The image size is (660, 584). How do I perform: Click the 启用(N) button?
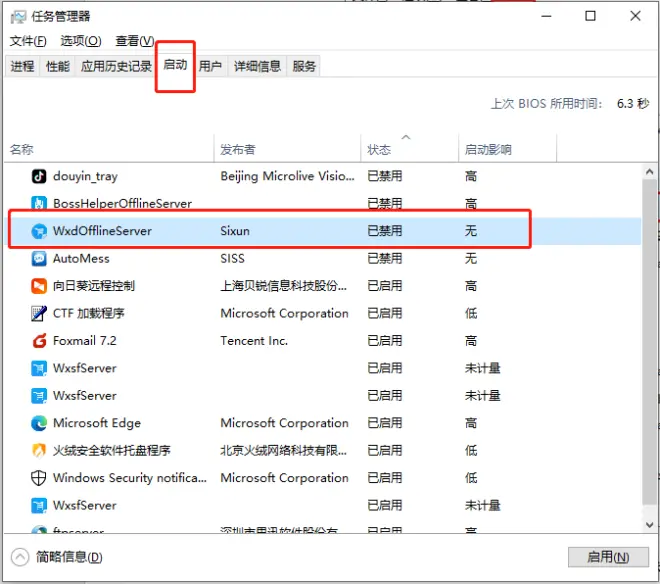pos(608,557)
